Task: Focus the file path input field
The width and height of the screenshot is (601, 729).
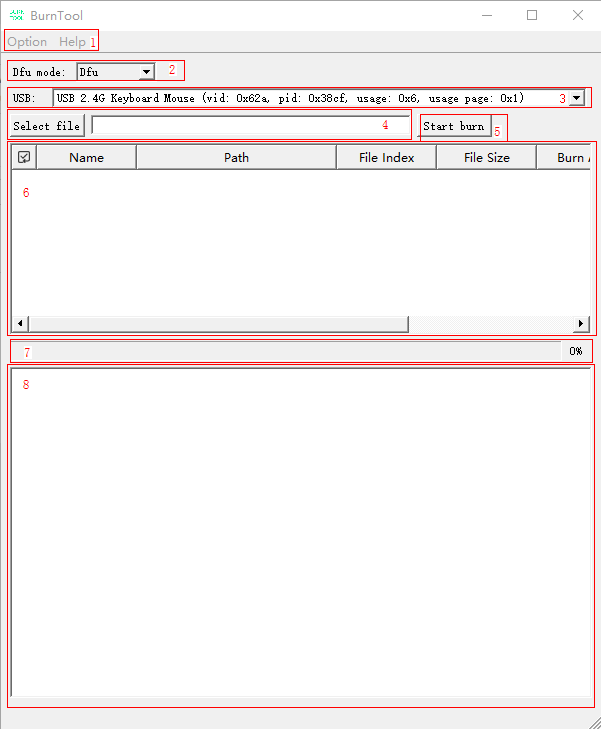Action: pos(250,126)
